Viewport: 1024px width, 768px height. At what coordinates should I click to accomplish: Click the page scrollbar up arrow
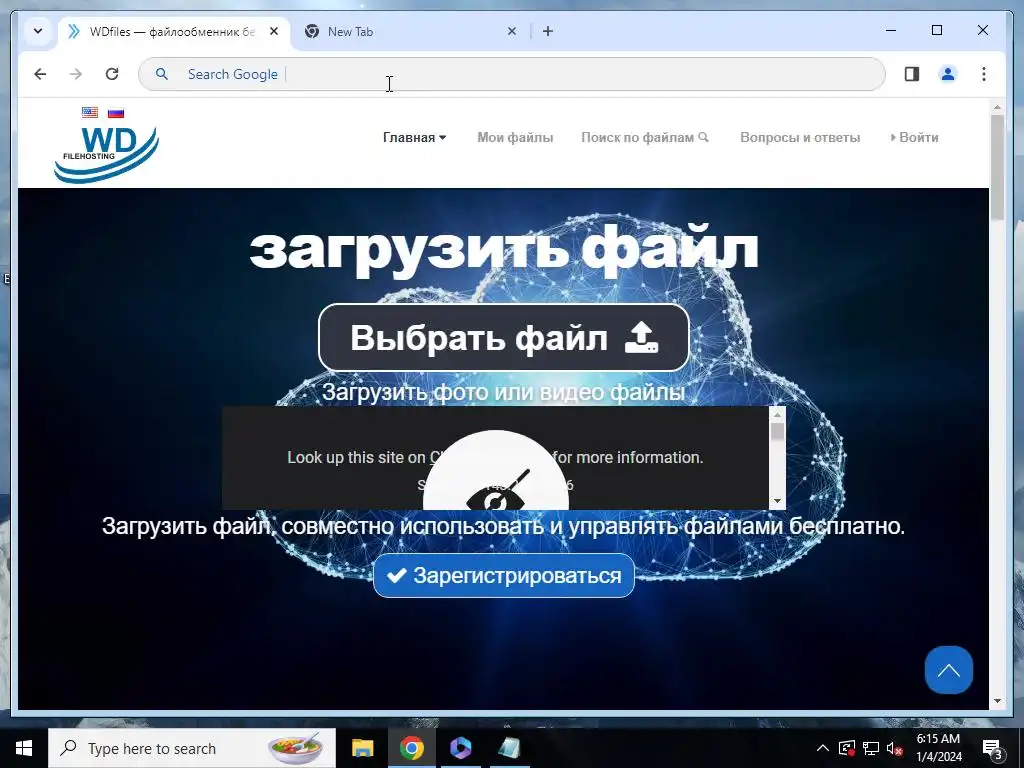(x=997, y=107)
